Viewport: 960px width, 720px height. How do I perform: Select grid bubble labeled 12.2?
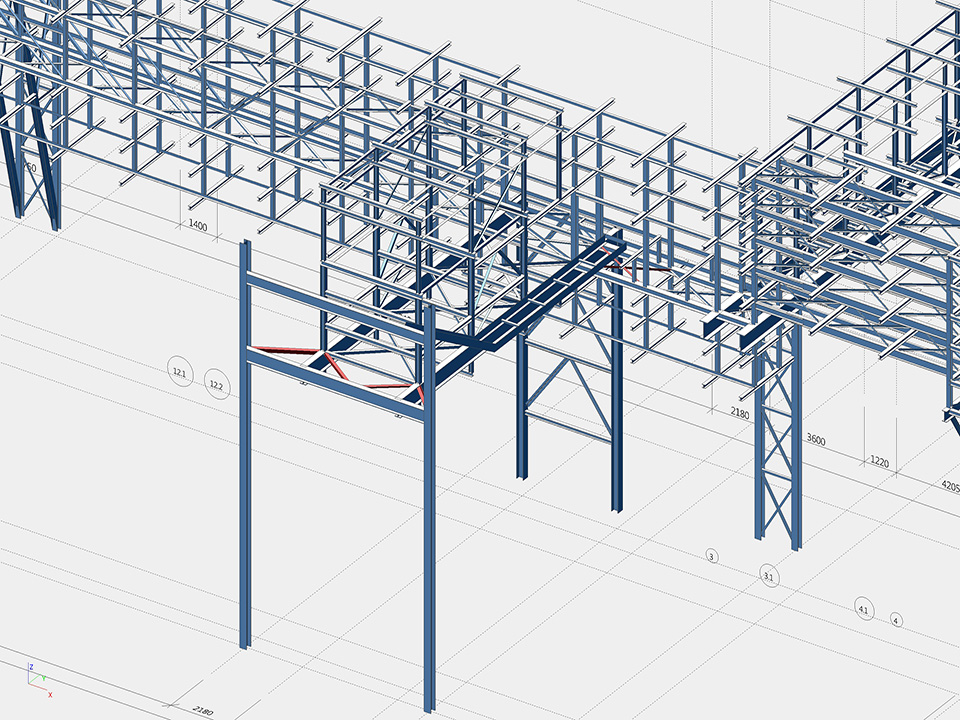(x=216, y=384)
